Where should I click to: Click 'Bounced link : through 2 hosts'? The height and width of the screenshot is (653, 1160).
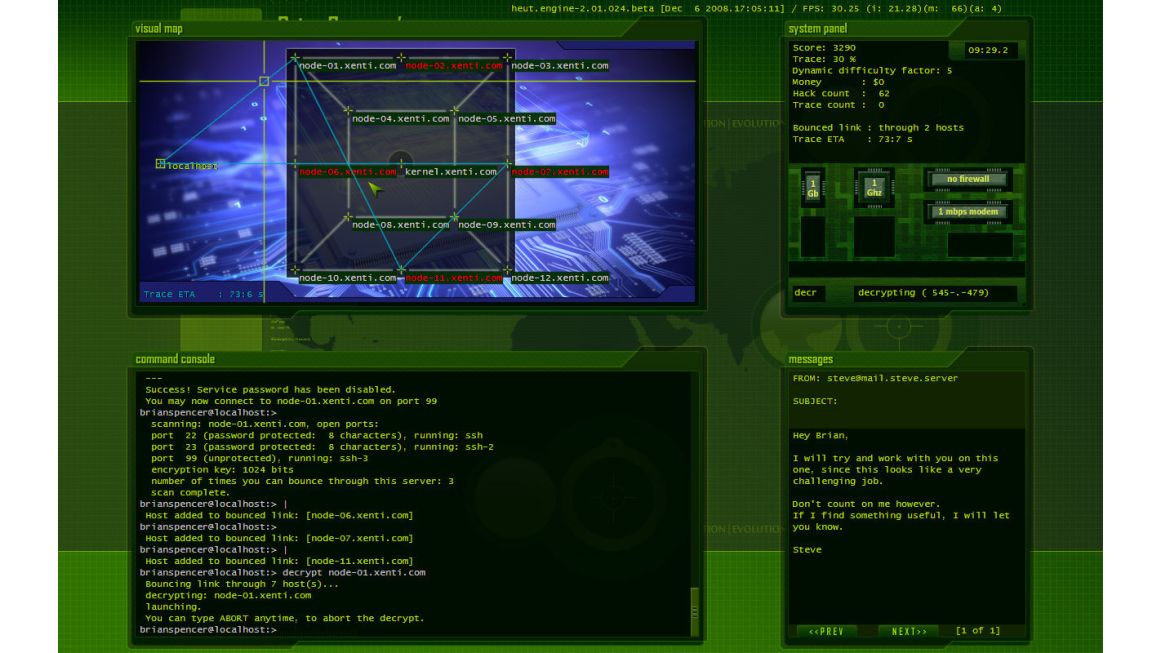[x=878, y=128]
